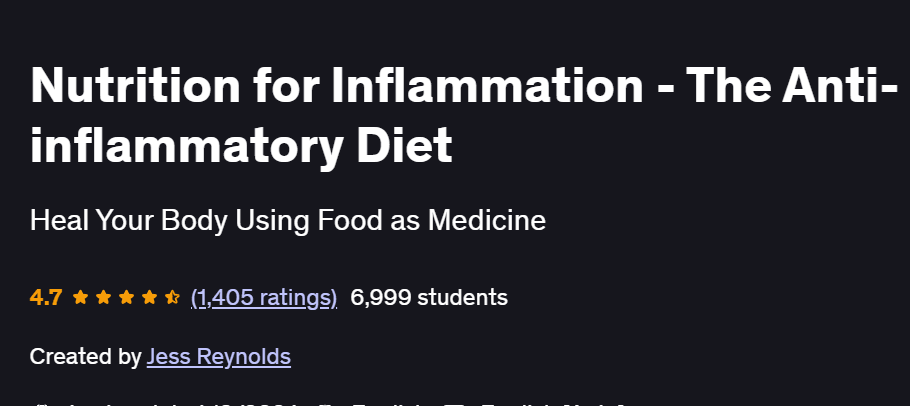
Task: Click the first orange rating star
Action: [x=80, y=298]
